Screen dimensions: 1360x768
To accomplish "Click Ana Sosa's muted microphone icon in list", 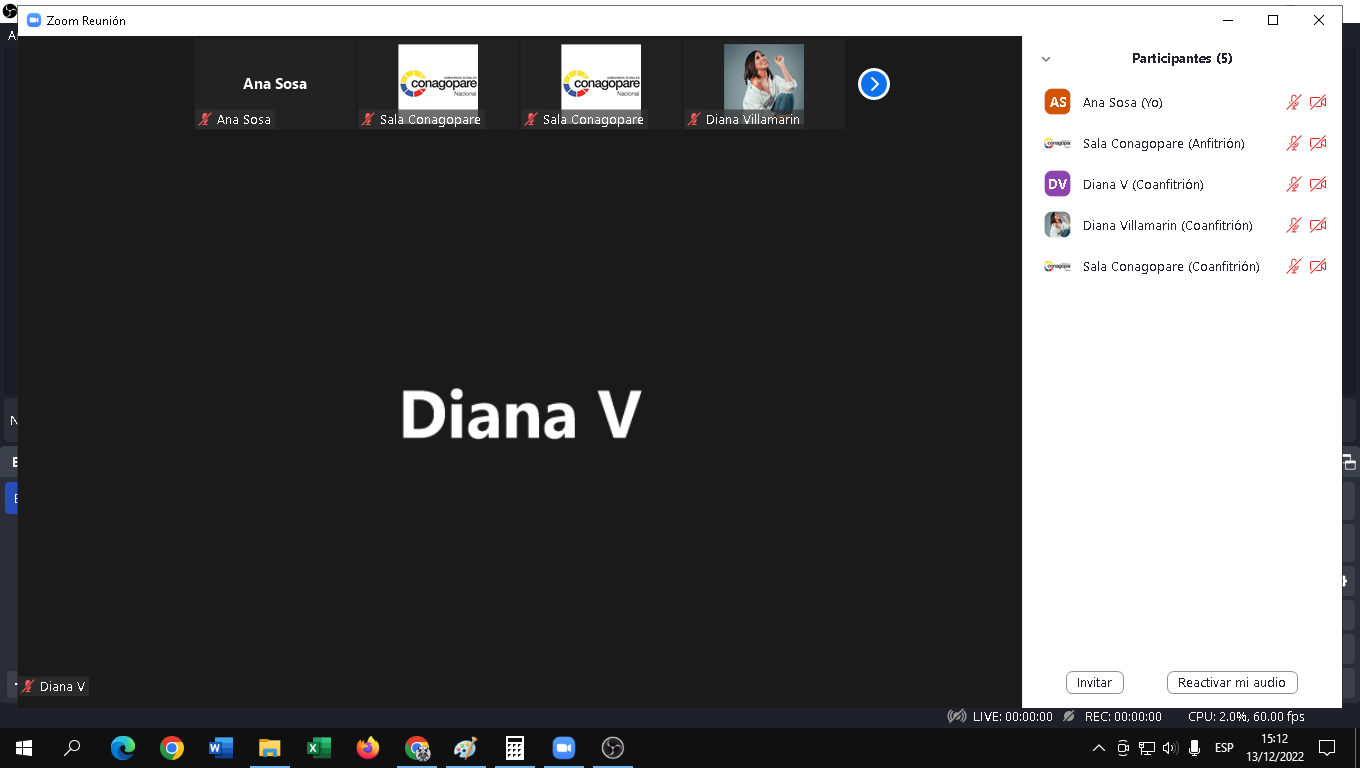I will click(1293, 102).
